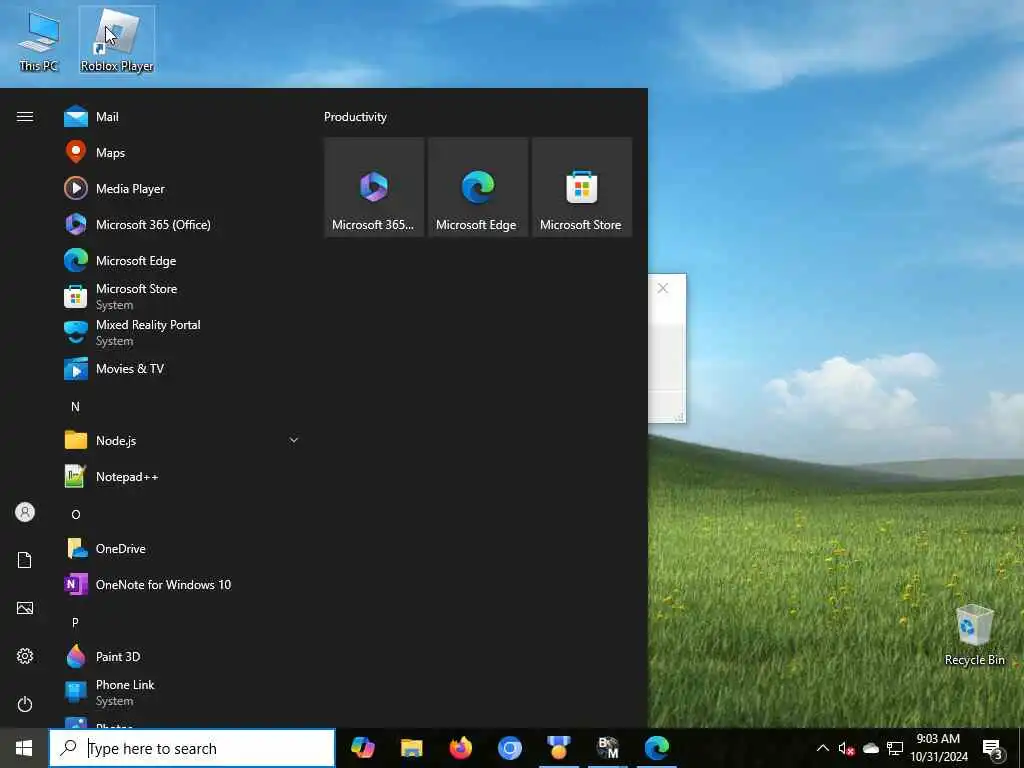
Task: Open the blue circle browser on taskbar
Action: tap(509, 748)
